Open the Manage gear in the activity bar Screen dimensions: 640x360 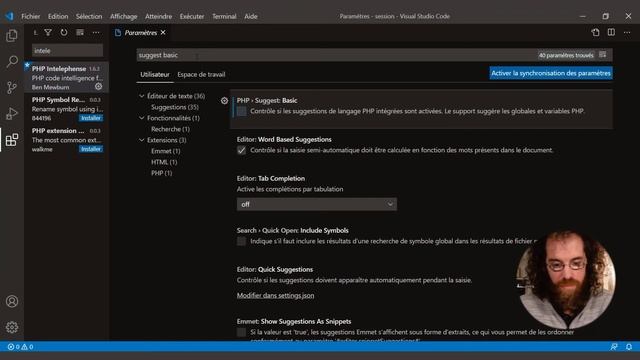click(12, 327)
